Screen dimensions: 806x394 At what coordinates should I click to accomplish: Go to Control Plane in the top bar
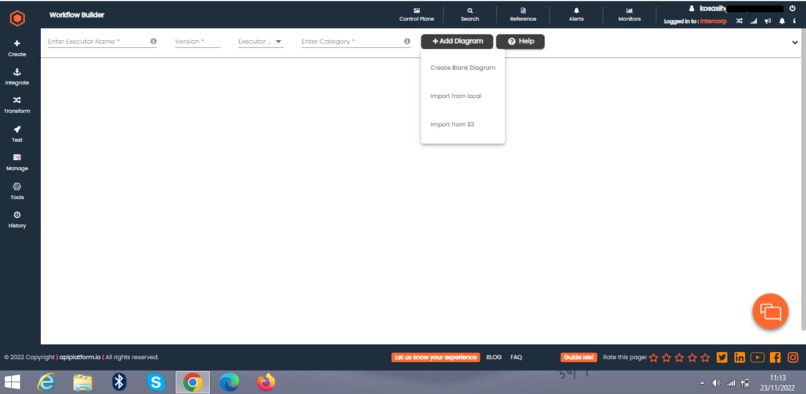point(416,14)
